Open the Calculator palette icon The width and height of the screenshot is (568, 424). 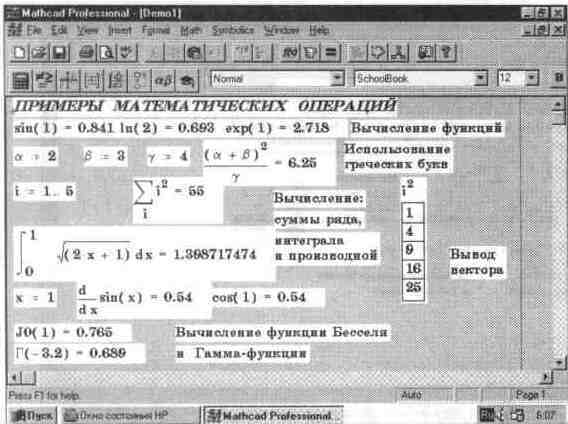[x=20, y=80]
